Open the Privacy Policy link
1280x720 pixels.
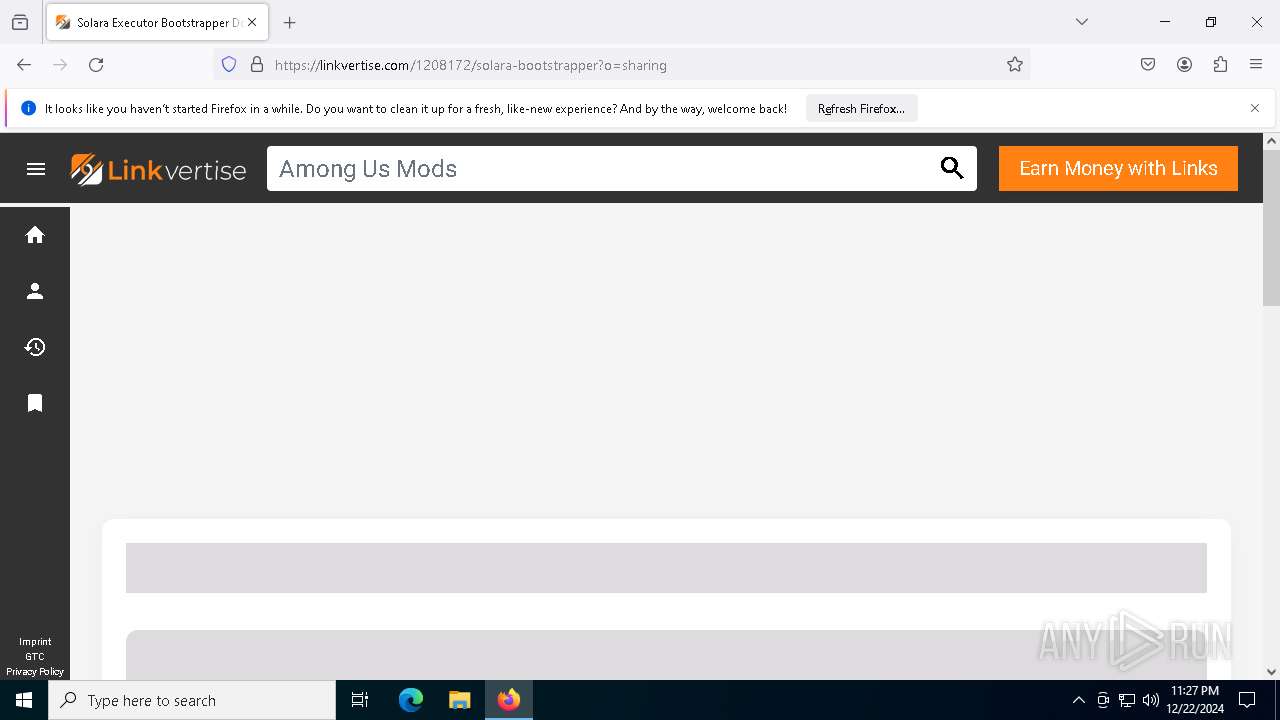[35, 672]
